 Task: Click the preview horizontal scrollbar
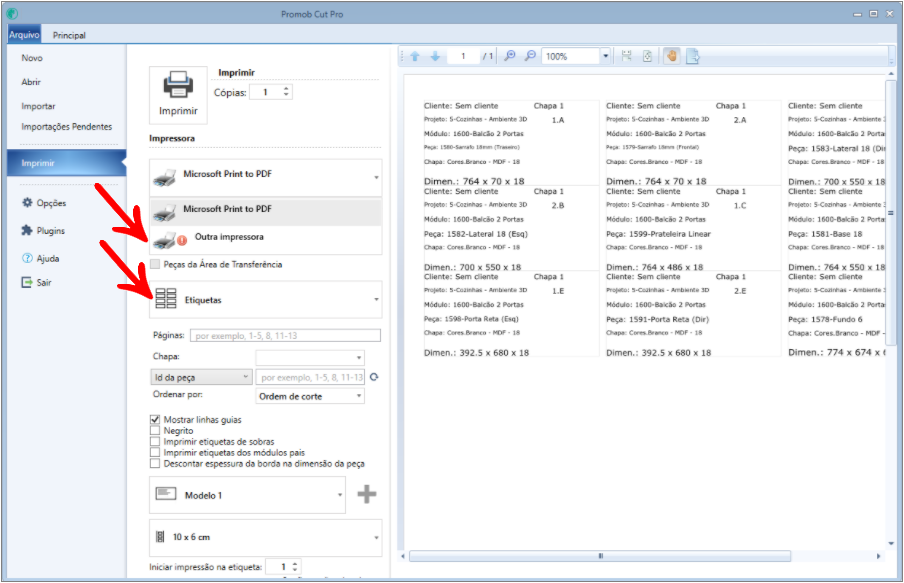600,556
